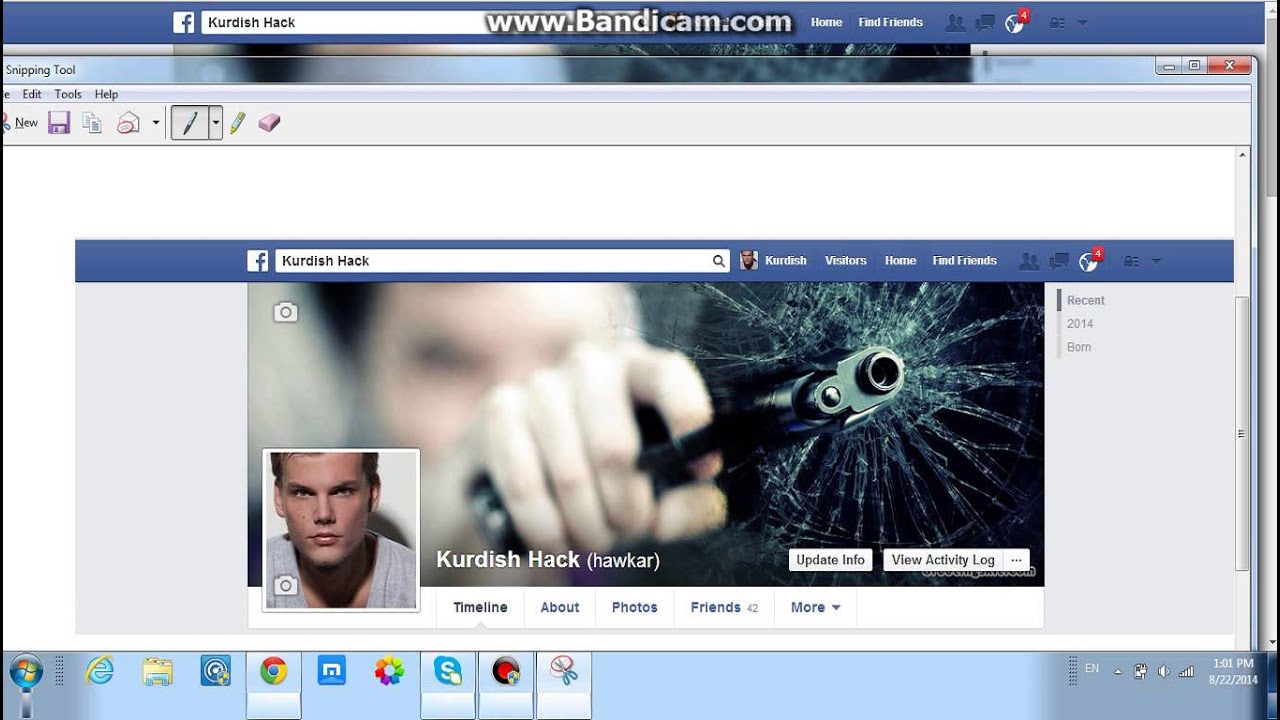Expand the More dropdown tab
This screenshot has height=720, width=1280.
click(x=815, y=607)
